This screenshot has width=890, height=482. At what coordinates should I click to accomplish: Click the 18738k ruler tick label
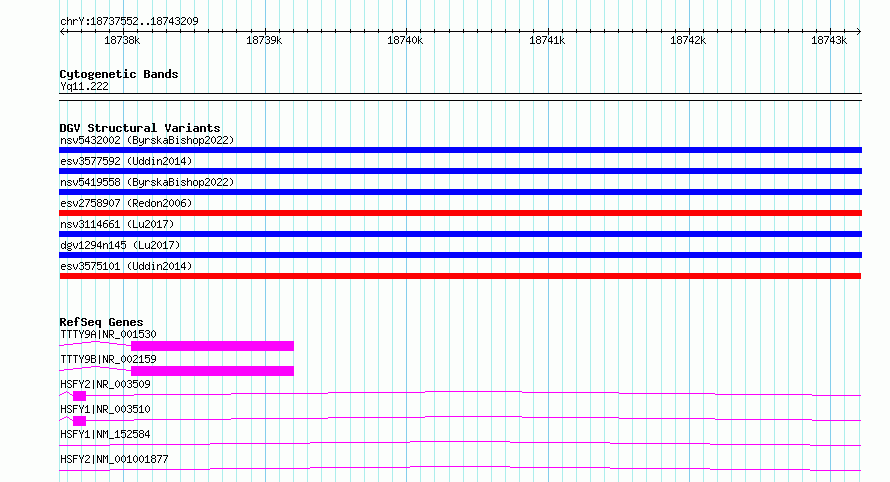(x=122, y=40)
